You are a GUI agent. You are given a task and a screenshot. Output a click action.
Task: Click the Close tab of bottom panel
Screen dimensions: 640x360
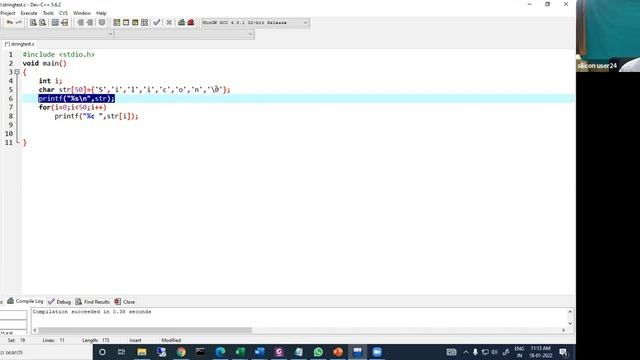125,302
